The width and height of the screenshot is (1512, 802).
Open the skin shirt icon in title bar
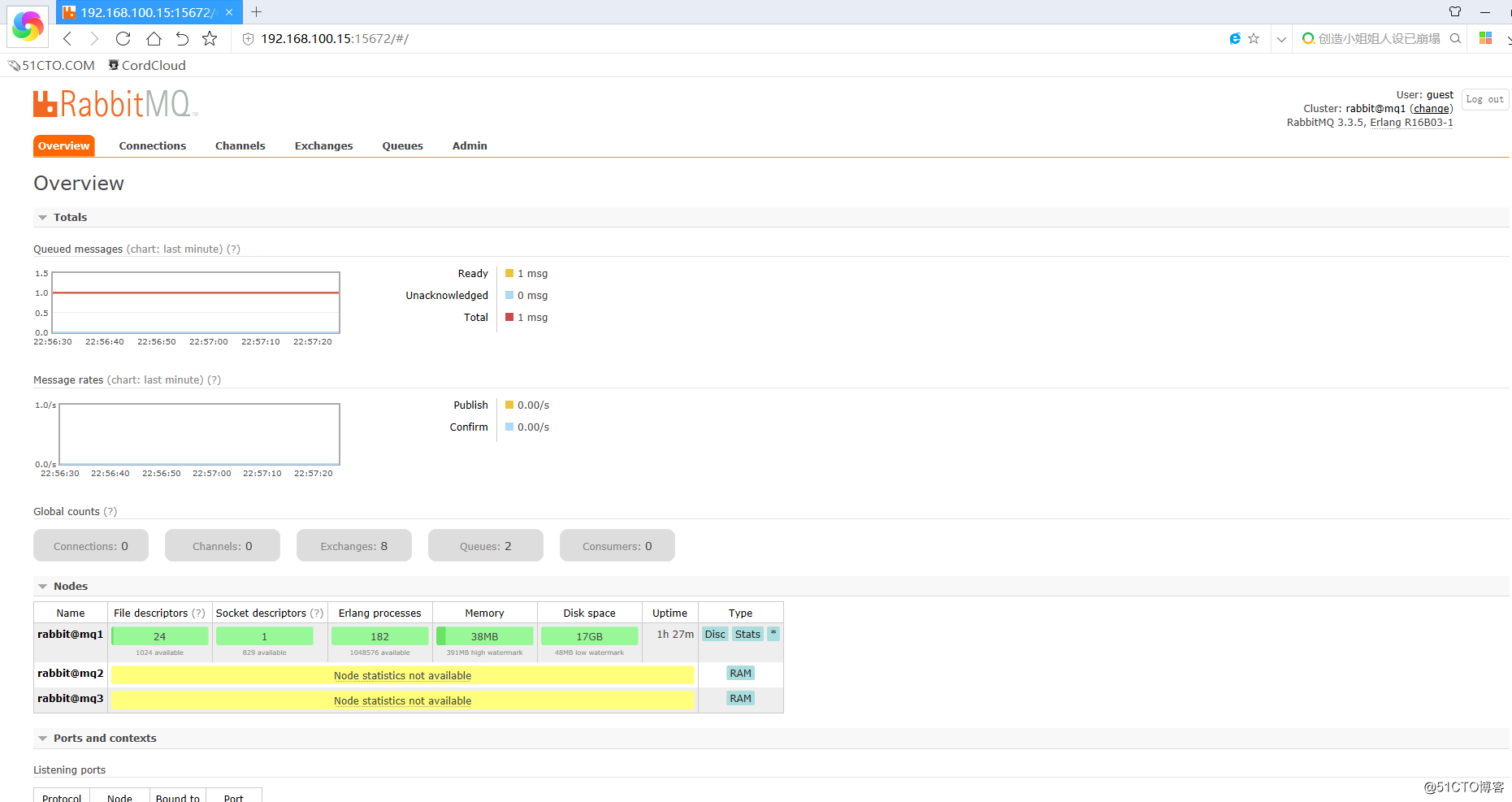1455,11
